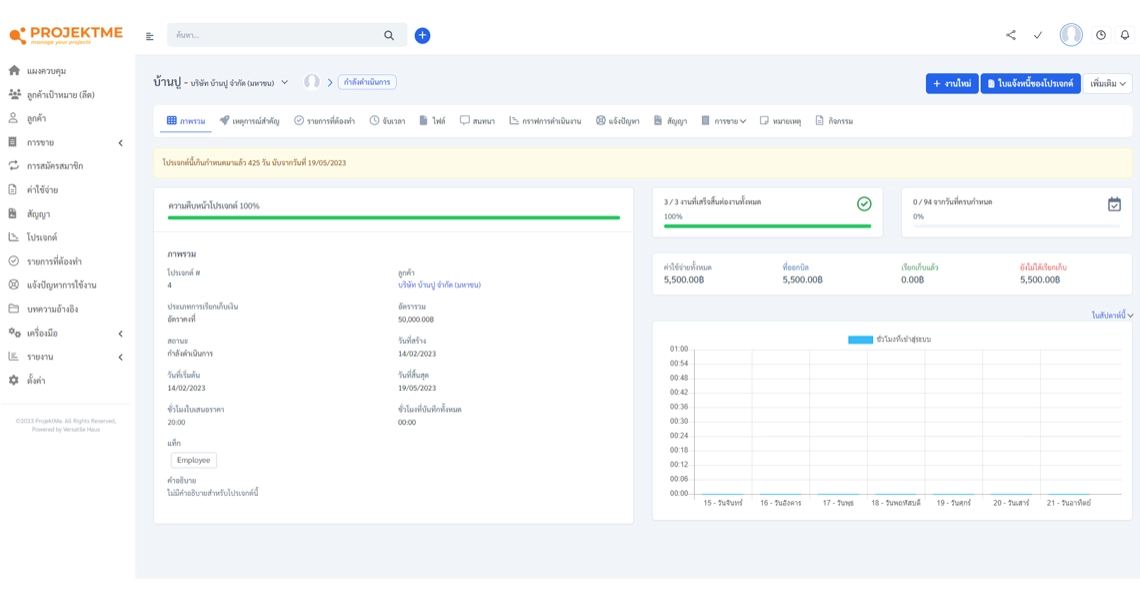
Task: Click the checkmark to-do icon in header
Action: point(1037,35)
